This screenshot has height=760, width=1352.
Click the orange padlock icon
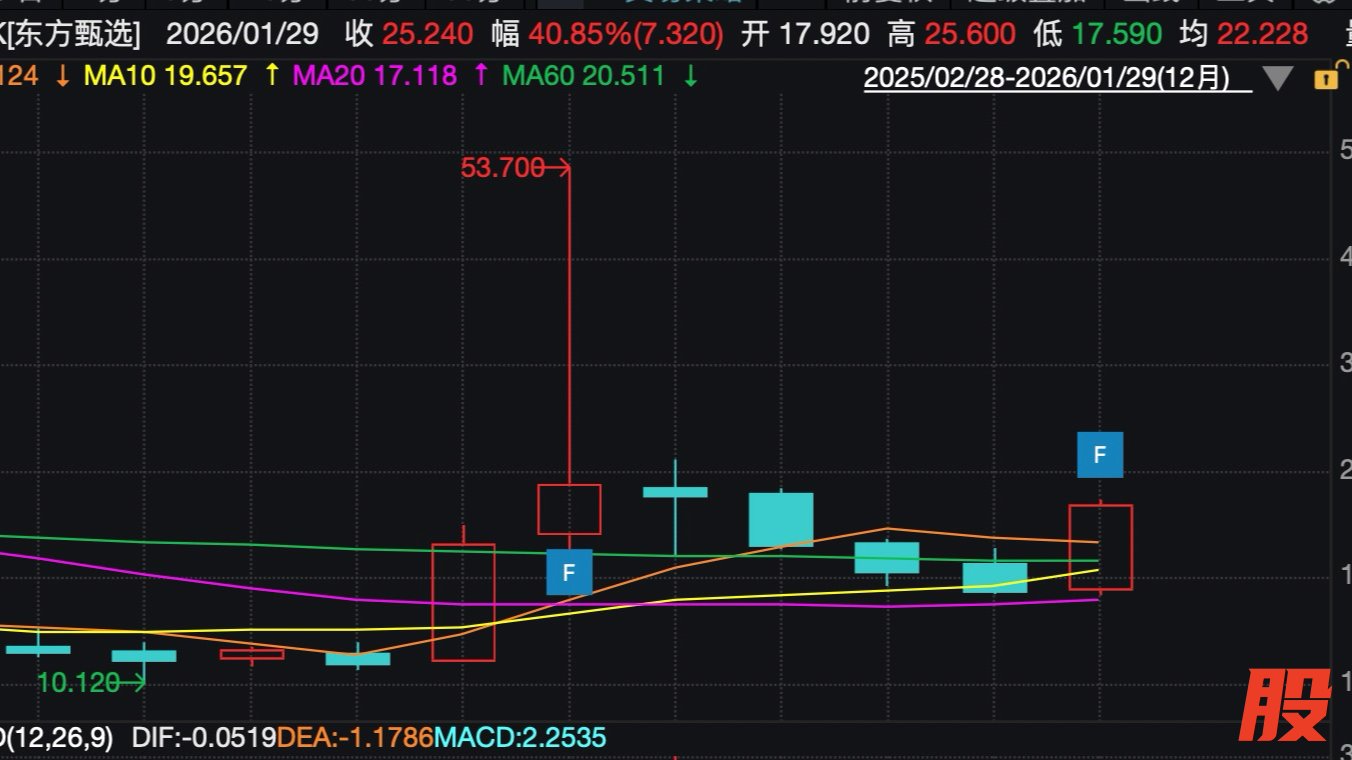(x=1325, y=78)
